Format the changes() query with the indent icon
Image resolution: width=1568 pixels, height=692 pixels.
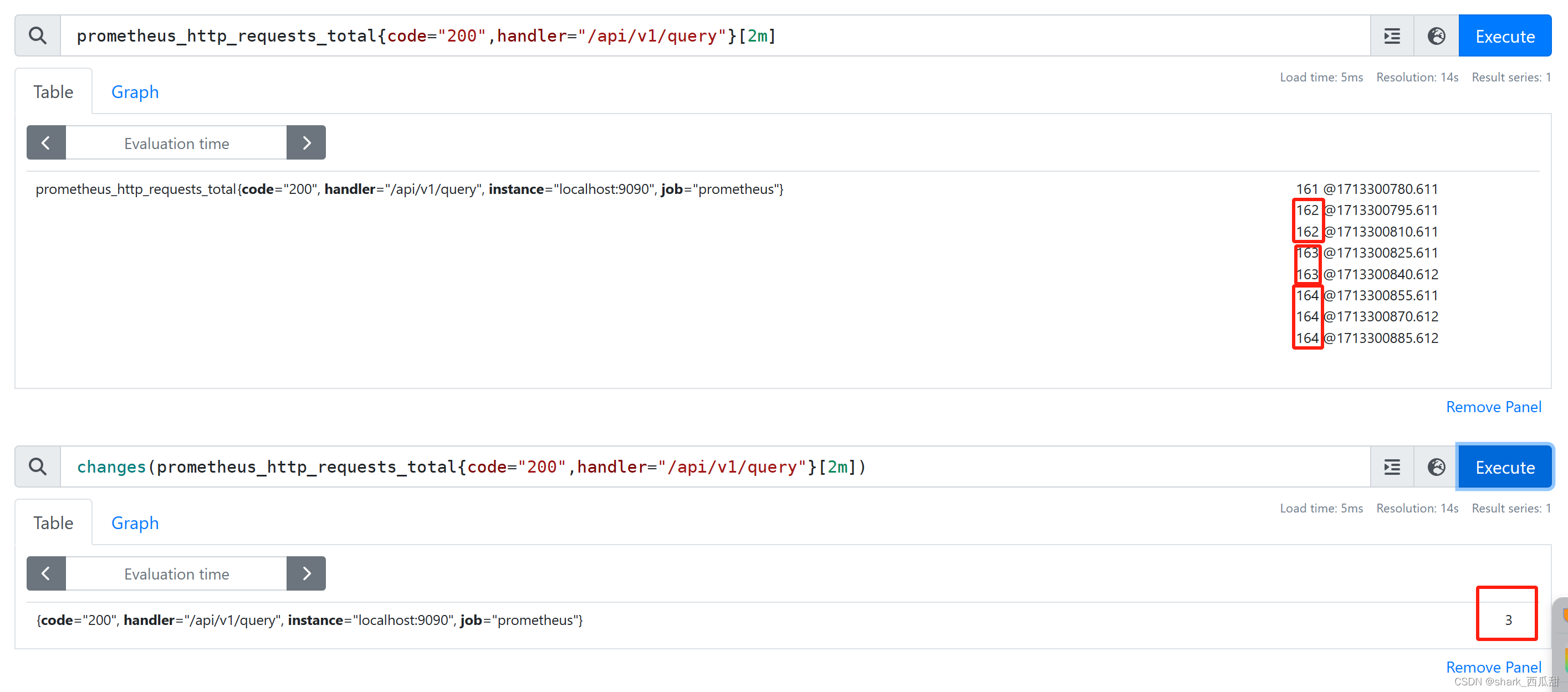1392,467
